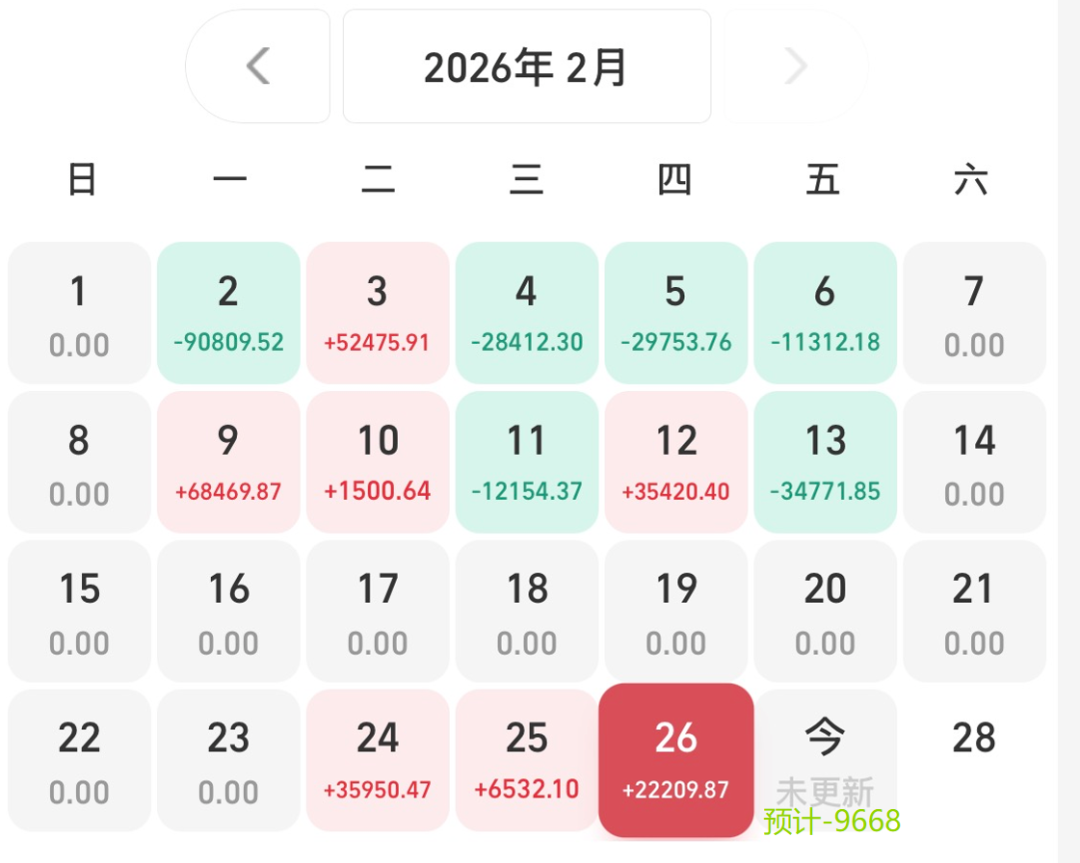Select day 25 showing +6532.10
The image size is (1080, 863).
coord(527,760)
